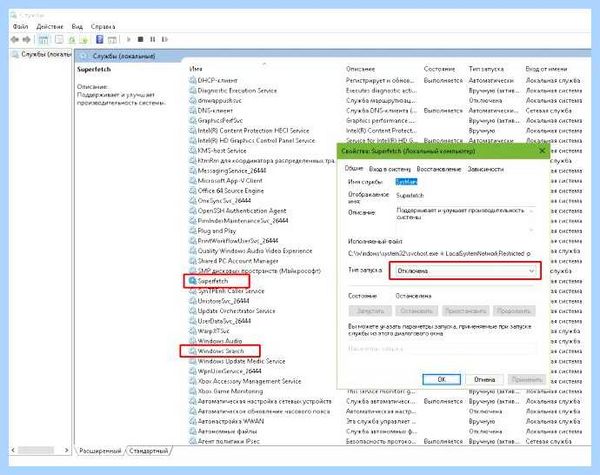Click the gear icon beside DHCP-клиент
Viewport: 600px width, 475px height.
click(193, 80)
